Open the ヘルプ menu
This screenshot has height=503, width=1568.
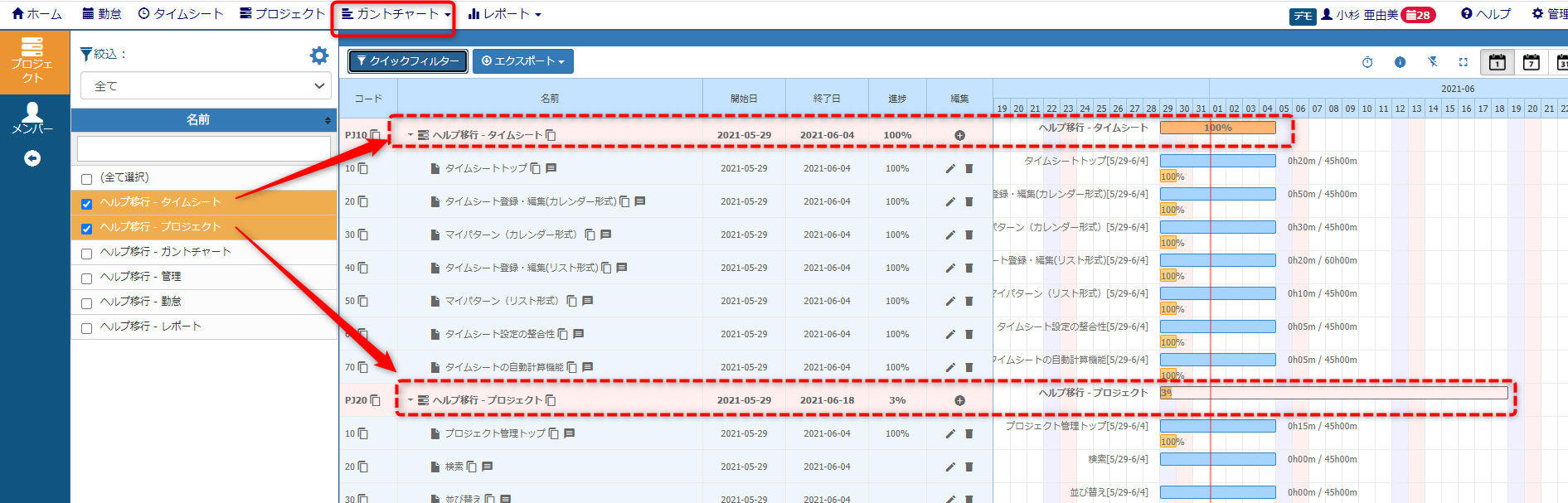[1486, 14]
